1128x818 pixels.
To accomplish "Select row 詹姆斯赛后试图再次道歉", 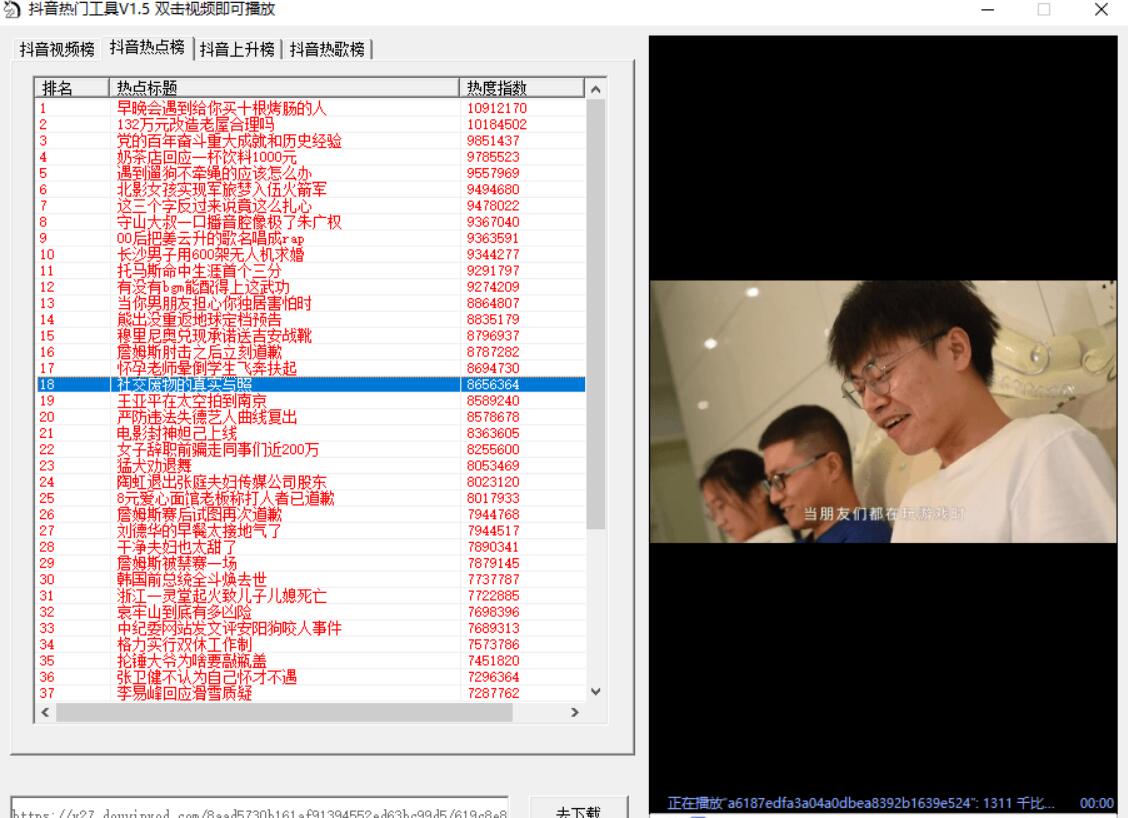I will 311,514.
